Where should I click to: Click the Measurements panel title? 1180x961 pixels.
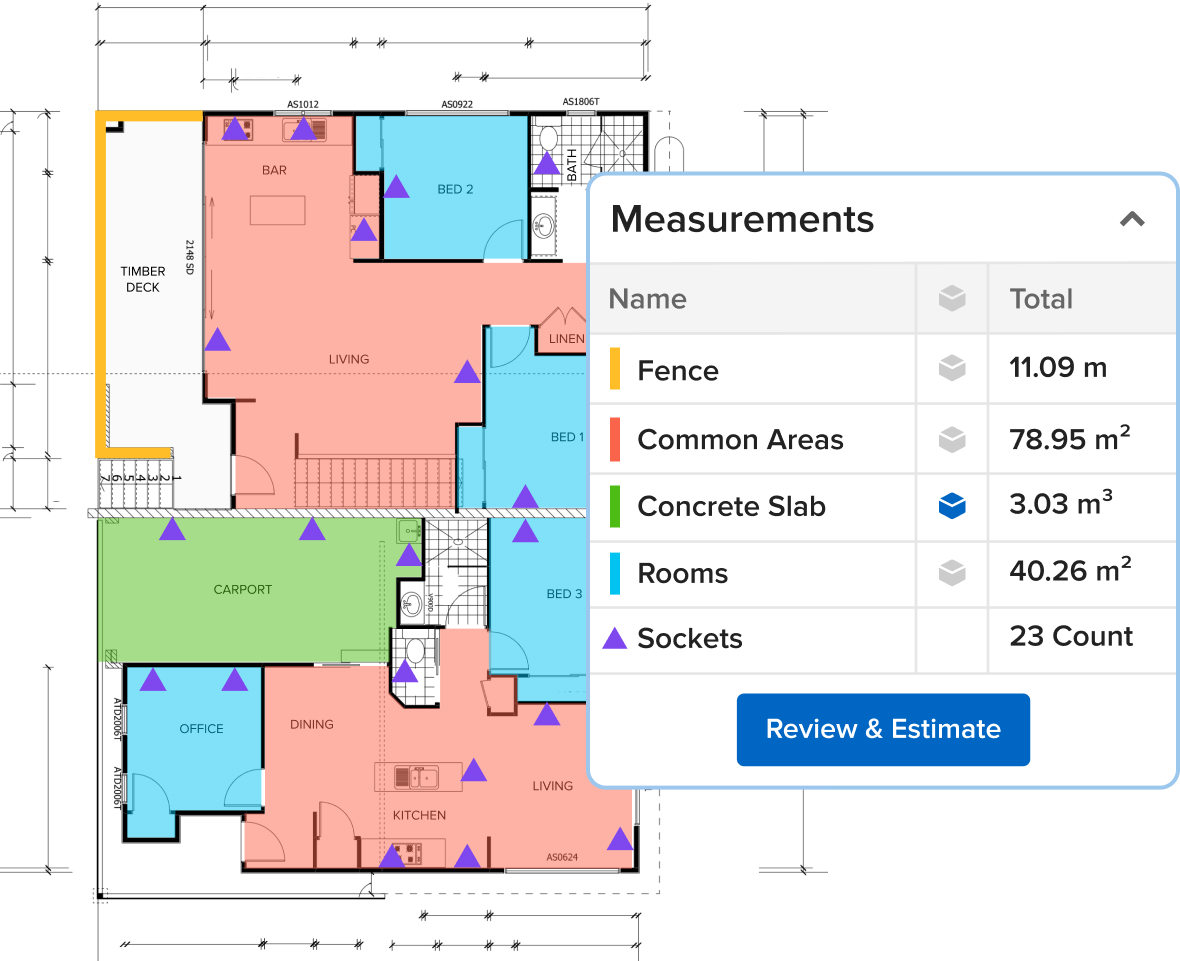tap(742, 219)
